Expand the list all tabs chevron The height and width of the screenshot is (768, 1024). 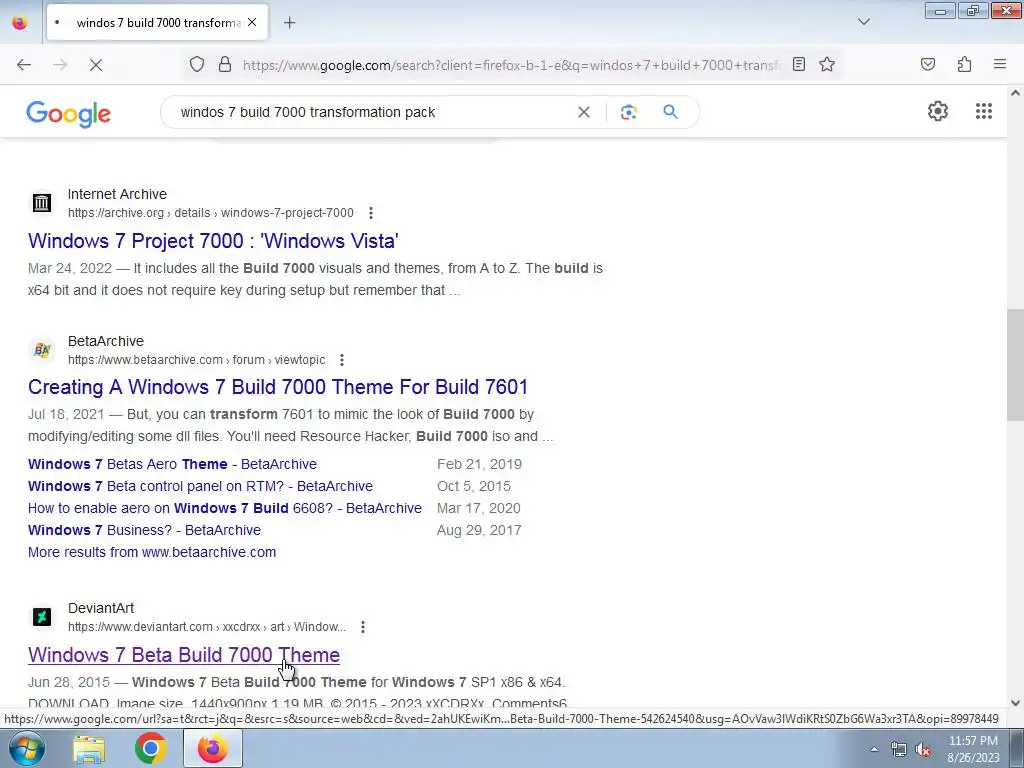pyautogui.click(x=863, y=22)
